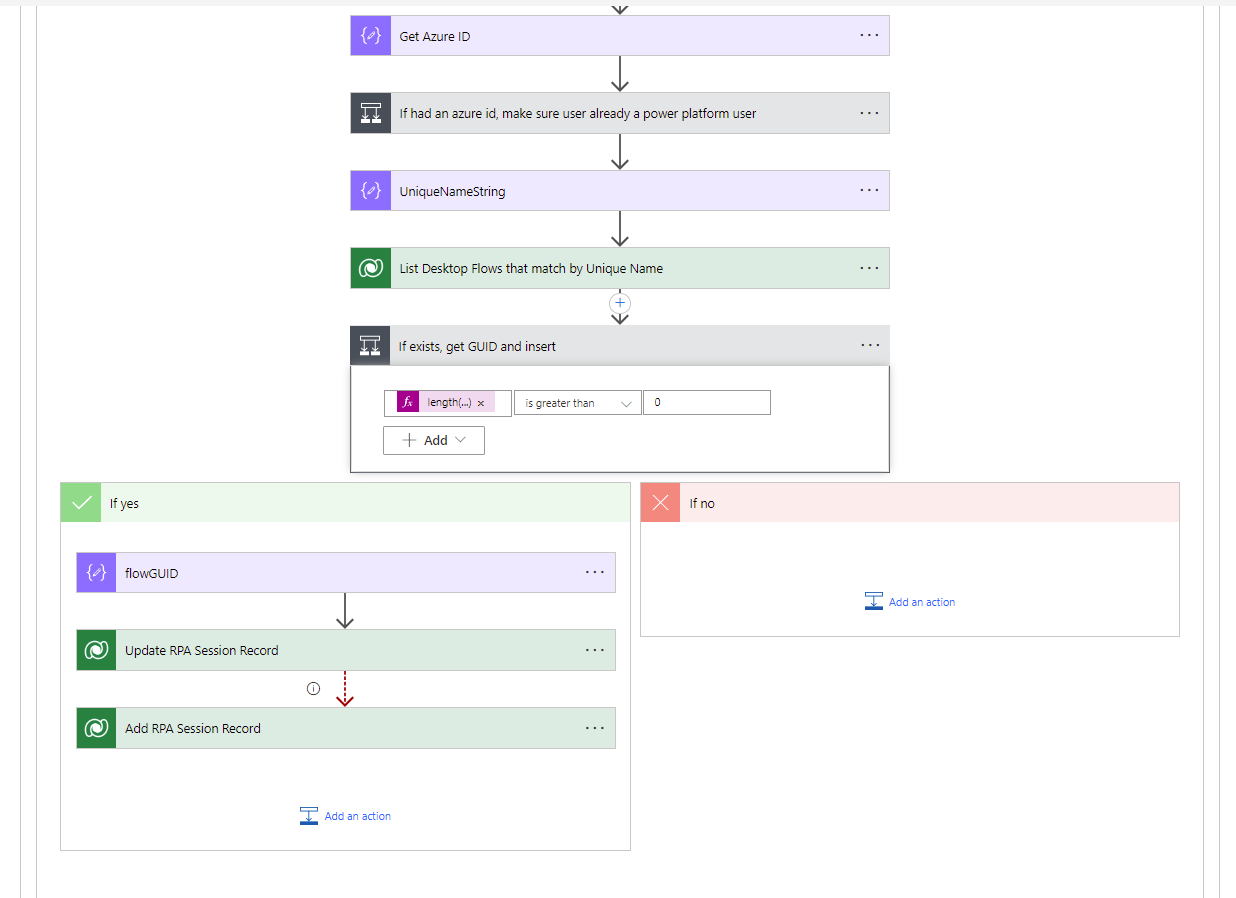
Task: Click the condition icon on If exists card
Action: coord(370,345)
